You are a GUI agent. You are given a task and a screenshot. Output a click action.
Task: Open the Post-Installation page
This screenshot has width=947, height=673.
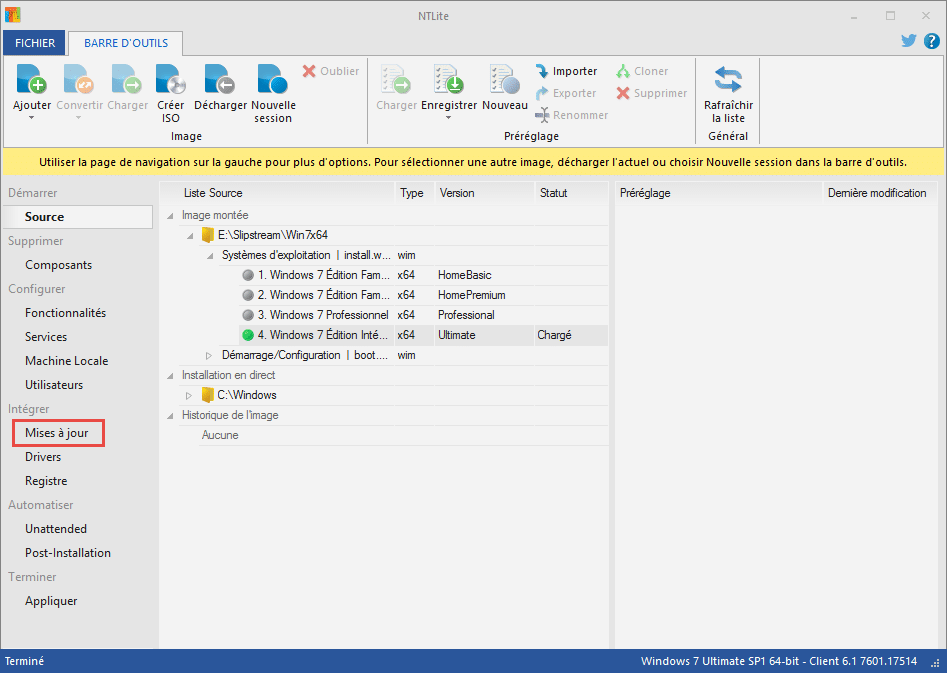(x=68, y=553)
